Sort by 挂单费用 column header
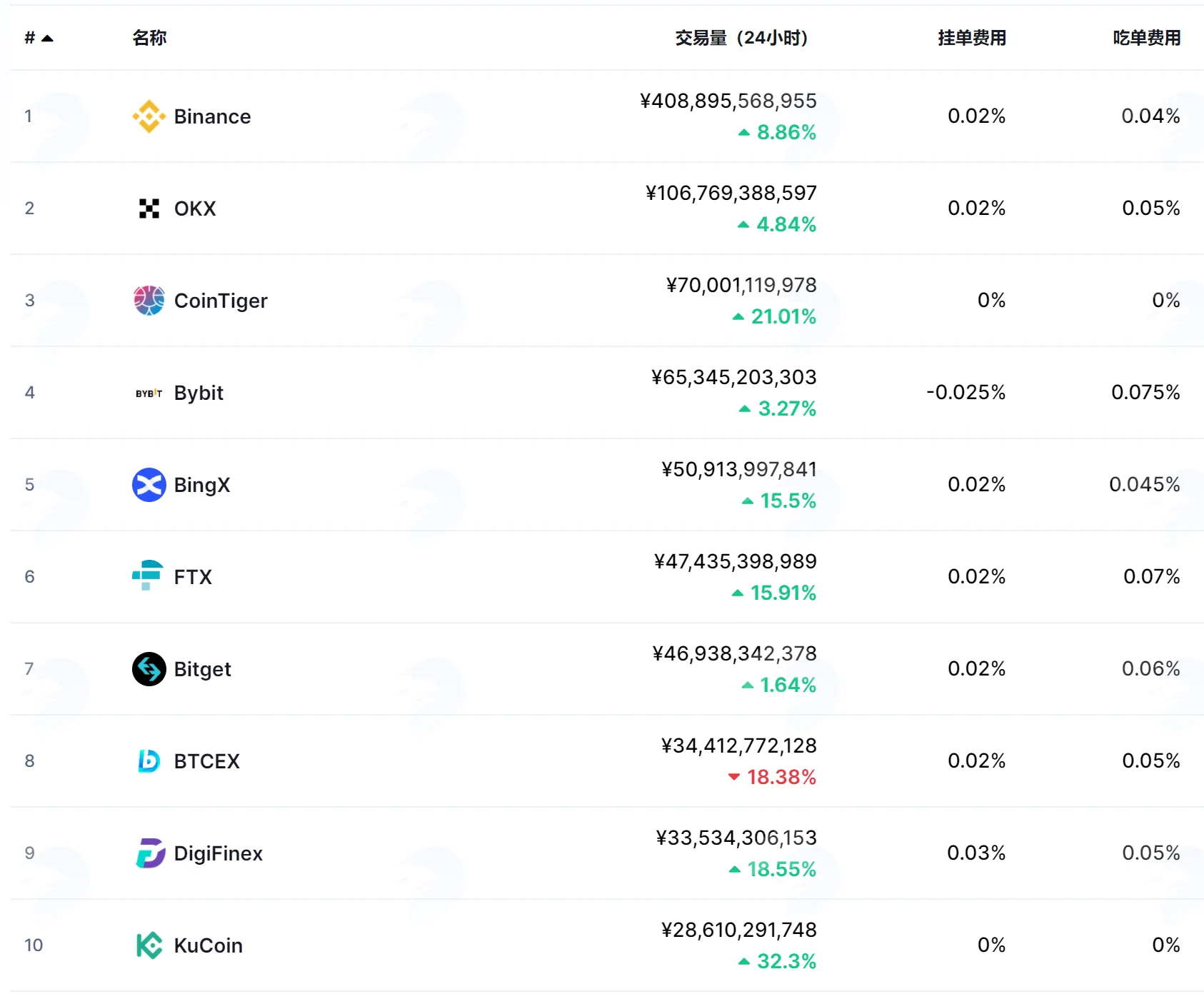 click(972, 38)
